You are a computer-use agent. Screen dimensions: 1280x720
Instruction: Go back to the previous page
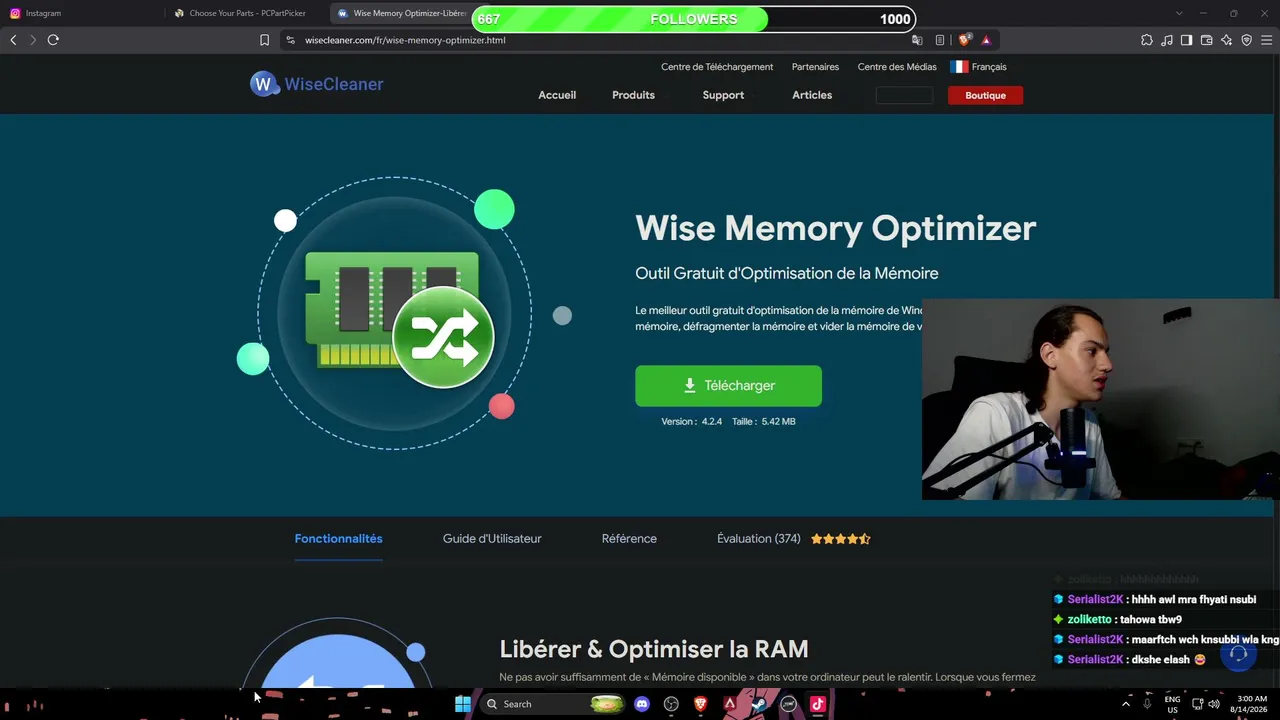click(13, 40)
